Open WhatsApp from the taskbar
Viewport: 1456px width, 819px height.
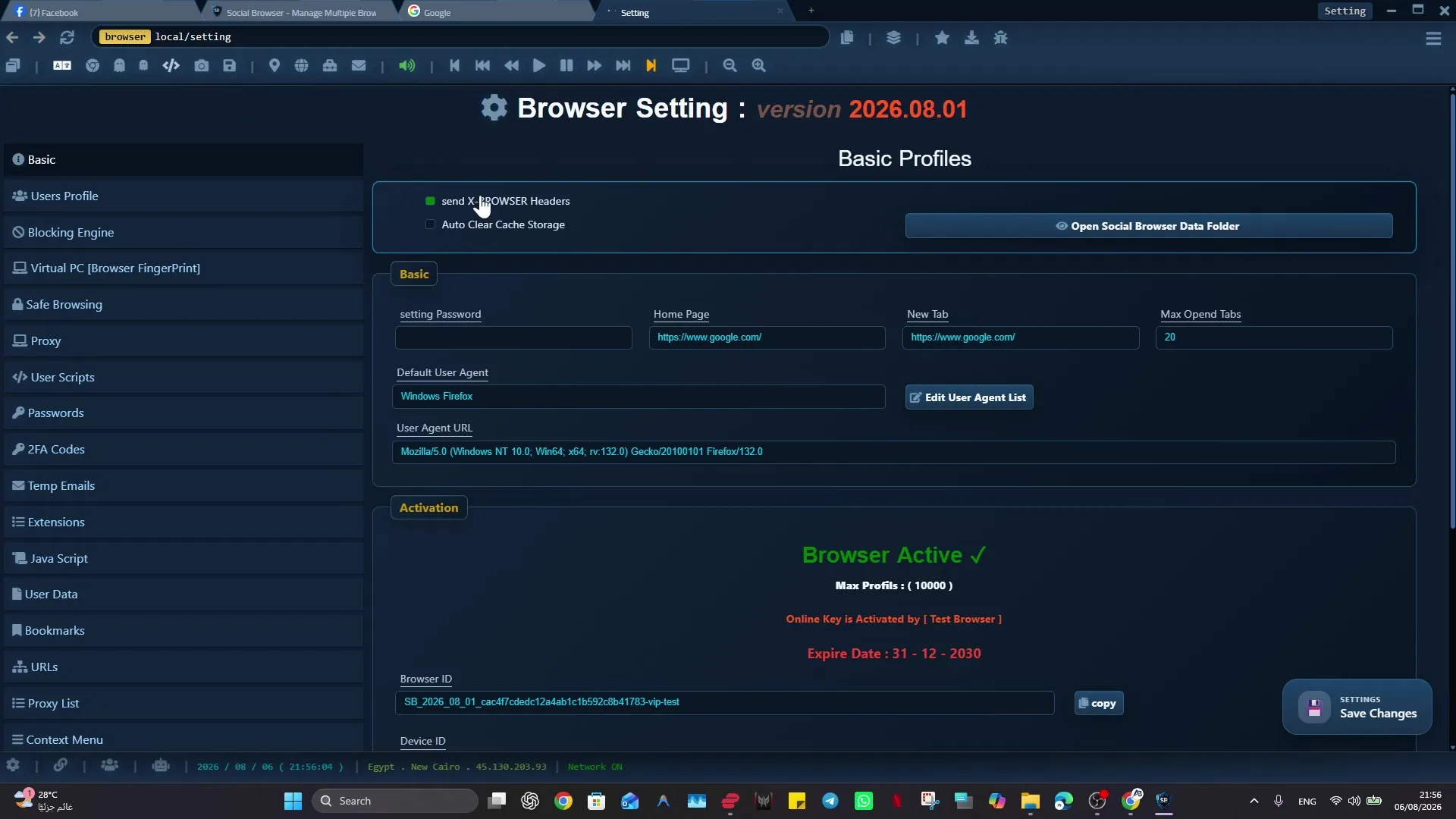click(x=864, y=801)
